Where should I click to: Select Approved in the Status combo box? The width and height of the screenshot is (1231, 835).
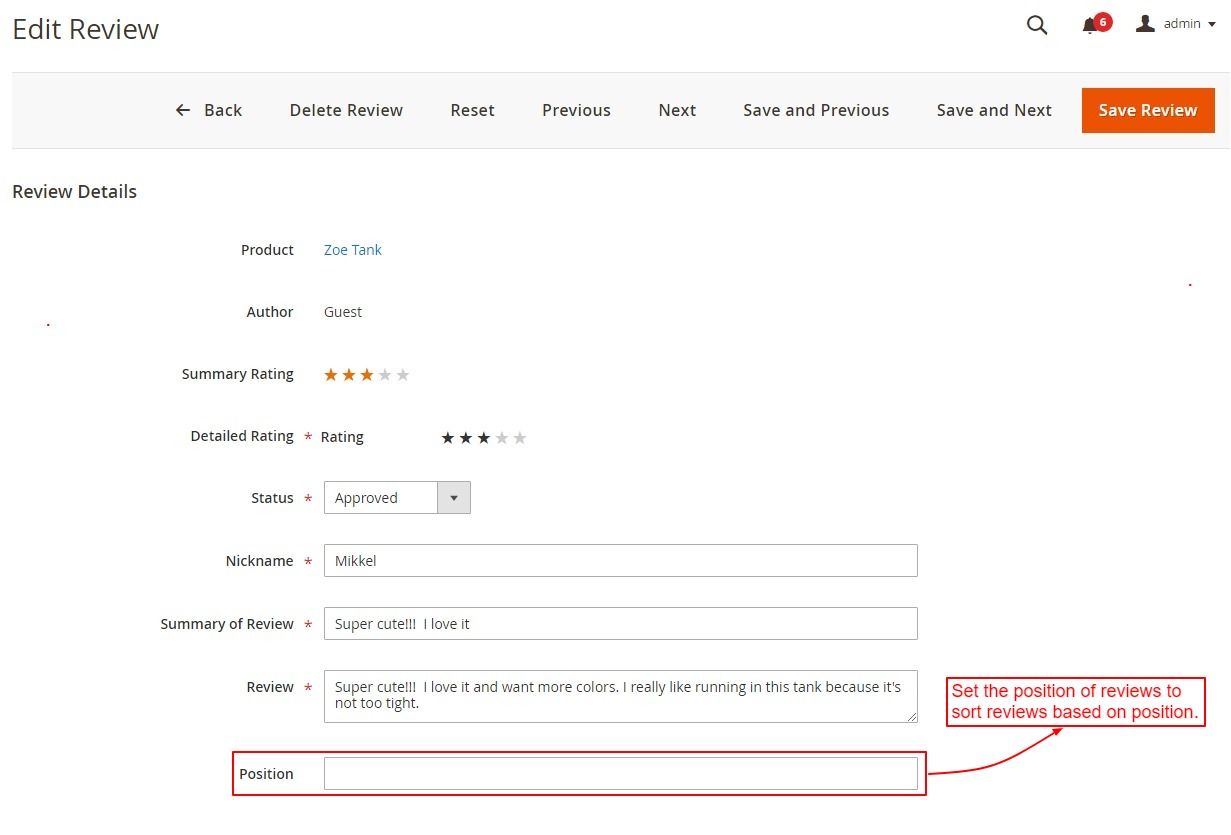380,497
